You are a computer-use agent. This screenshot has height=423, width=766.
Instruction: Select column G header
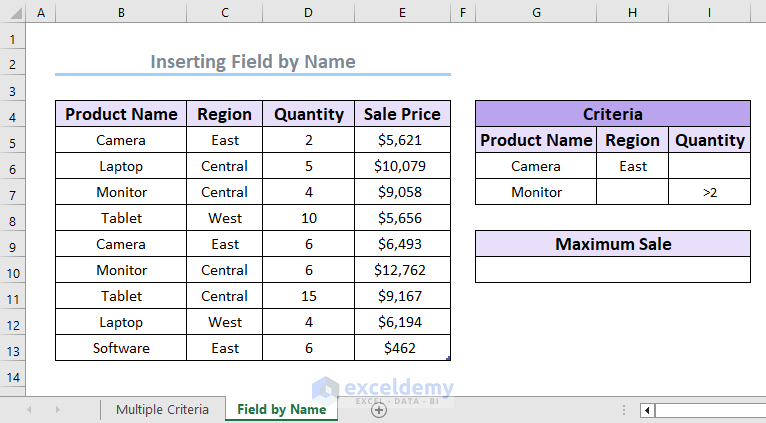[x=536, y=13]
